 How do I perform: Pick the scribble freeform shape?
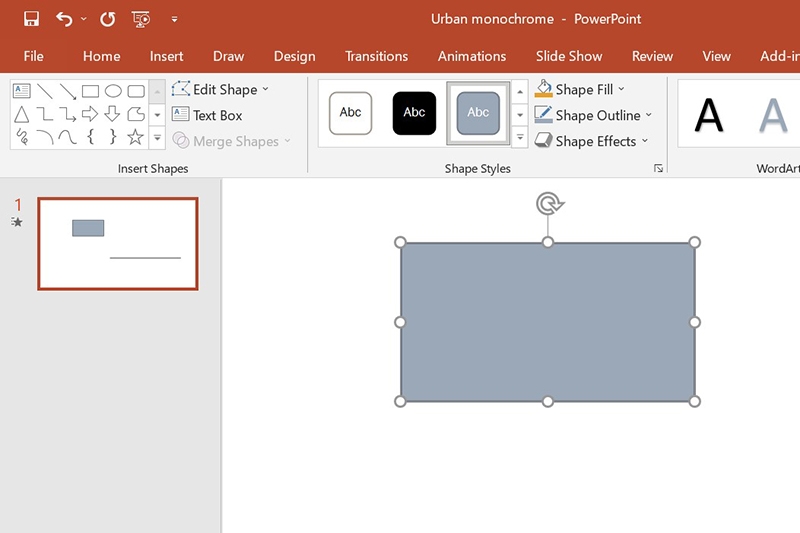(21, 137)
